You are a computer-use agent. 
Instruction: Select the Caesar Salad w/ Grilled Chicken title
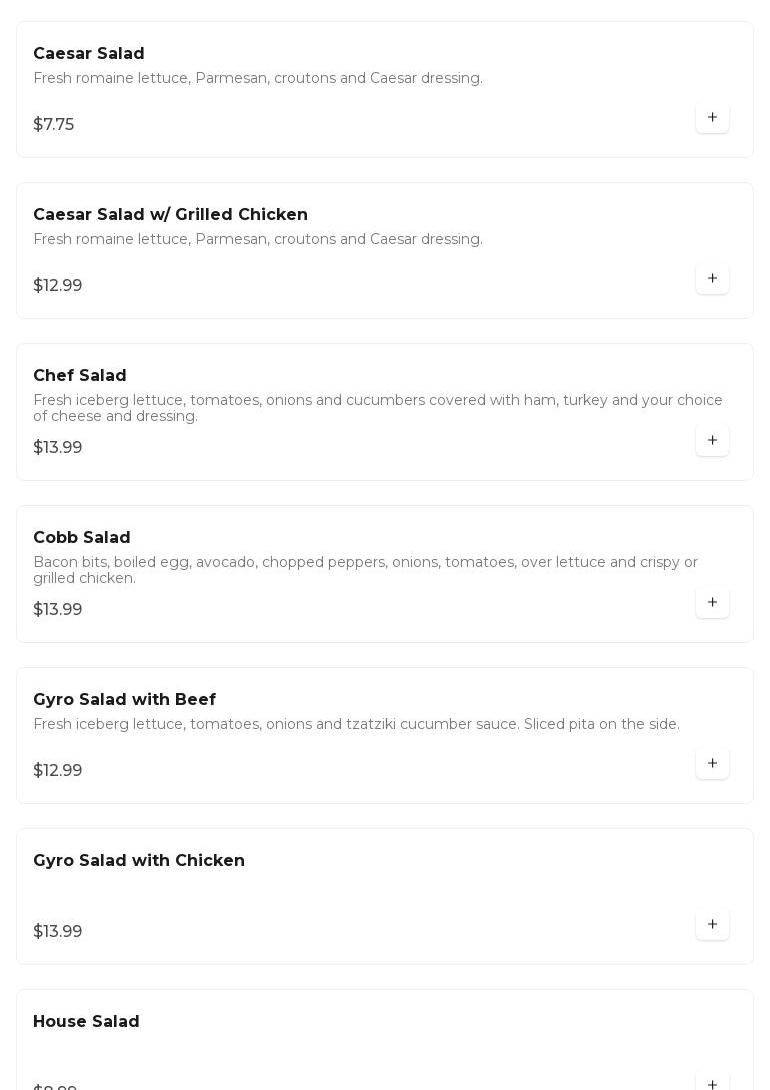click(170, 215)
